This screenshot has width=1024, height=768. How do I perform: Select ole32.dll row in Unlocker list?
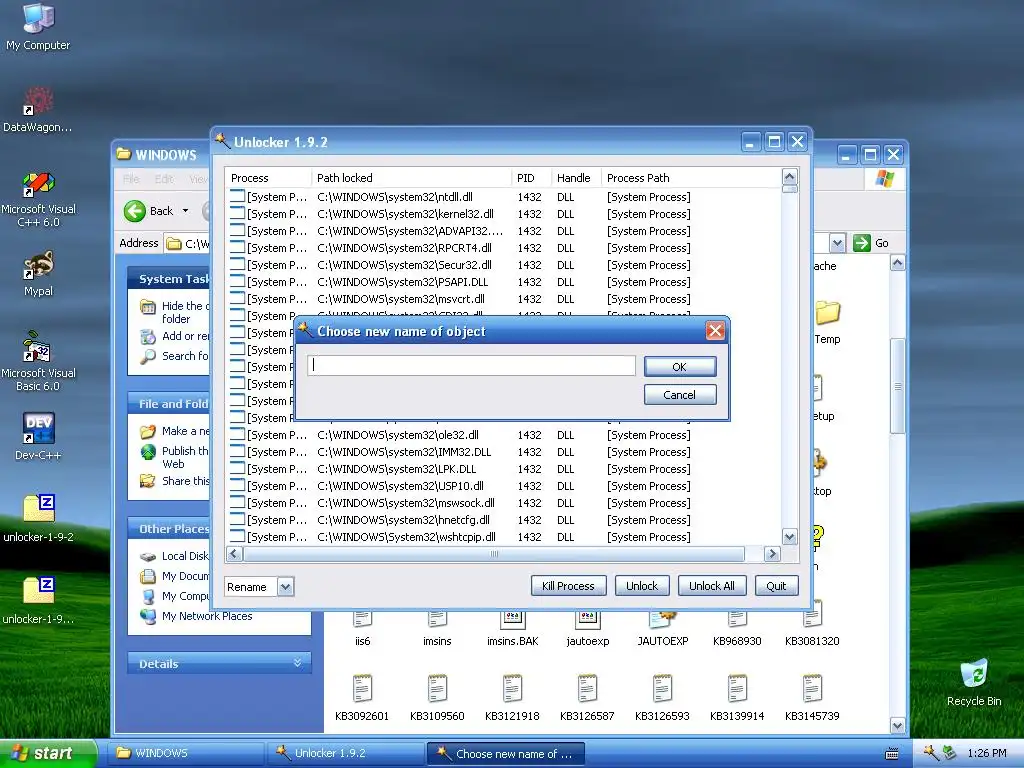tap(503, 435)
